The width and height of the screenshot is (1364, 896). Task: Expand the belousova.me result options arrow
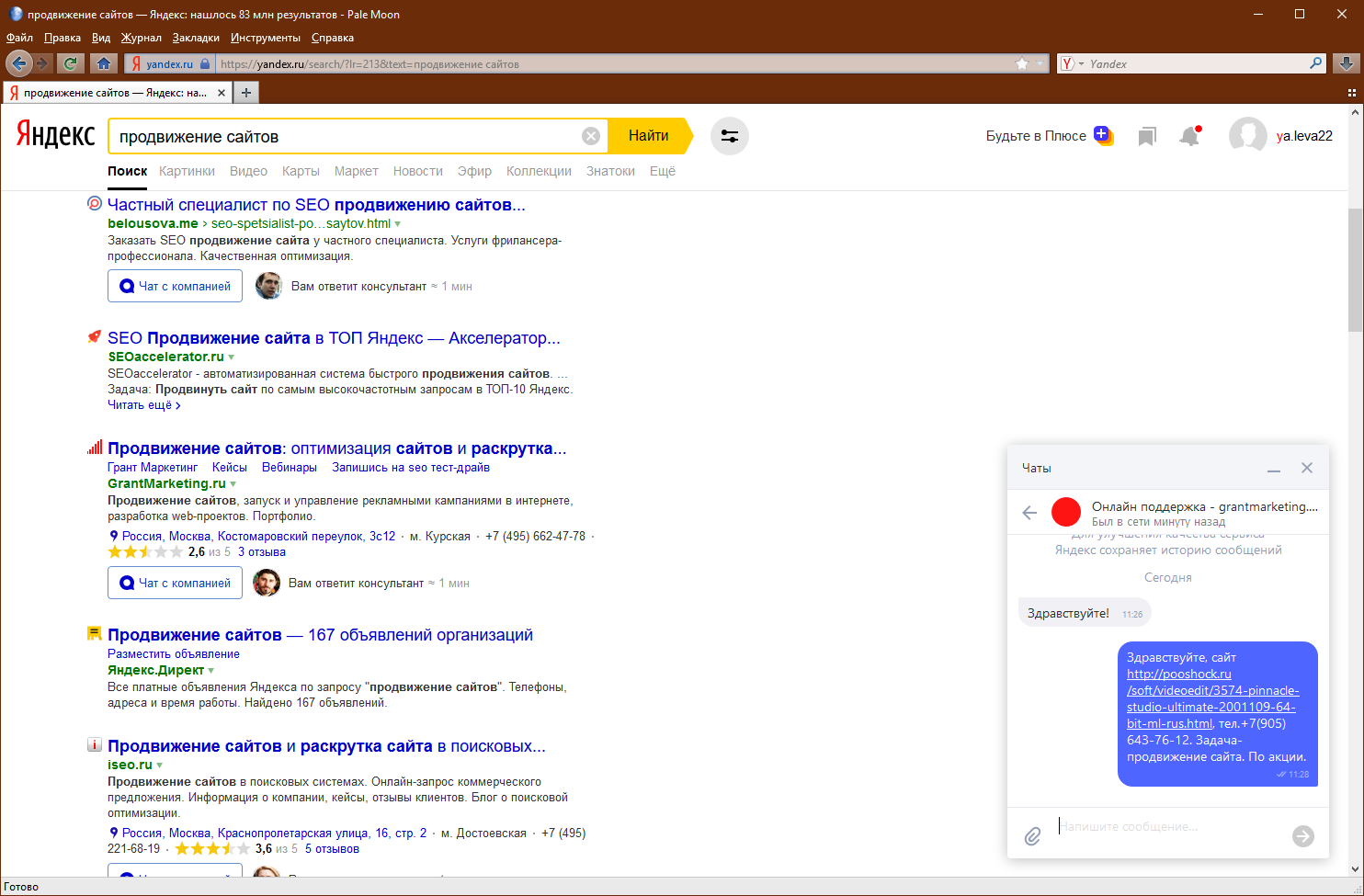pyautogui.click(x=398, y=224)
